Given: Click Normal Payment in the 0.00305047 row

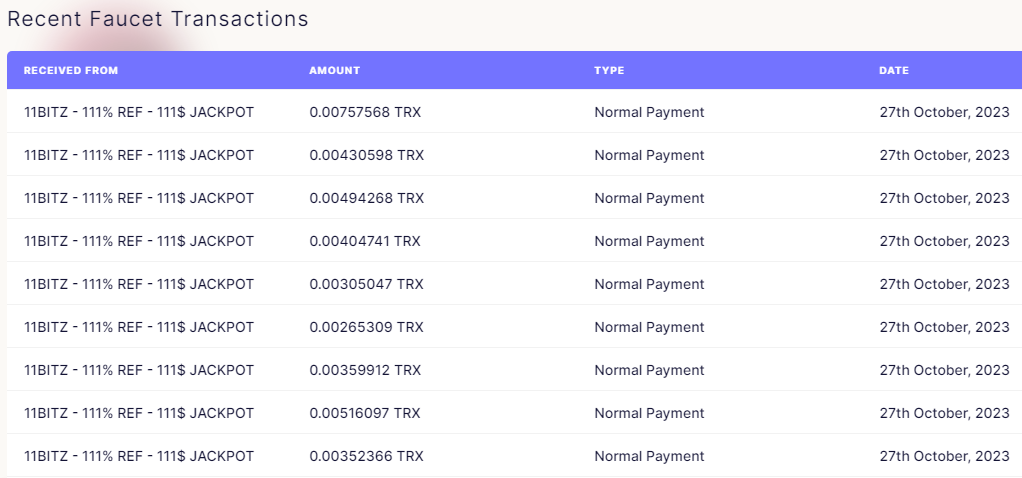Looking at the screenshot, I should coord(649,284).
